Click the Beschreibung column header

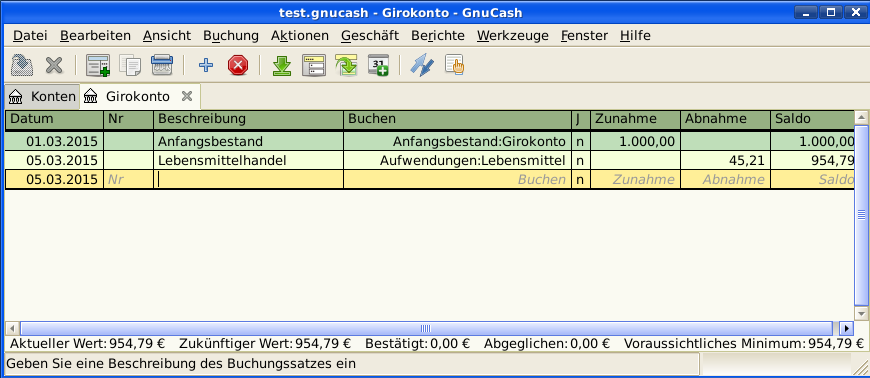coord(249,119)
